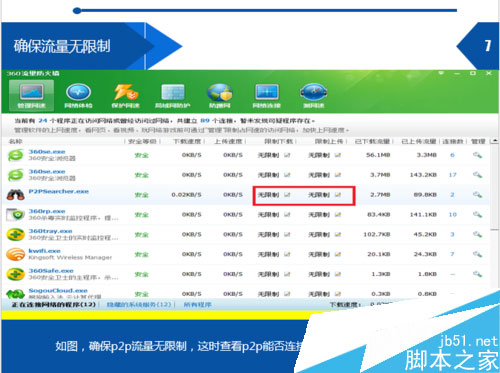Screen dimensions: 500x373
Task: Click the P2PSearcher binoculars program icon
Action: [16, 195]
